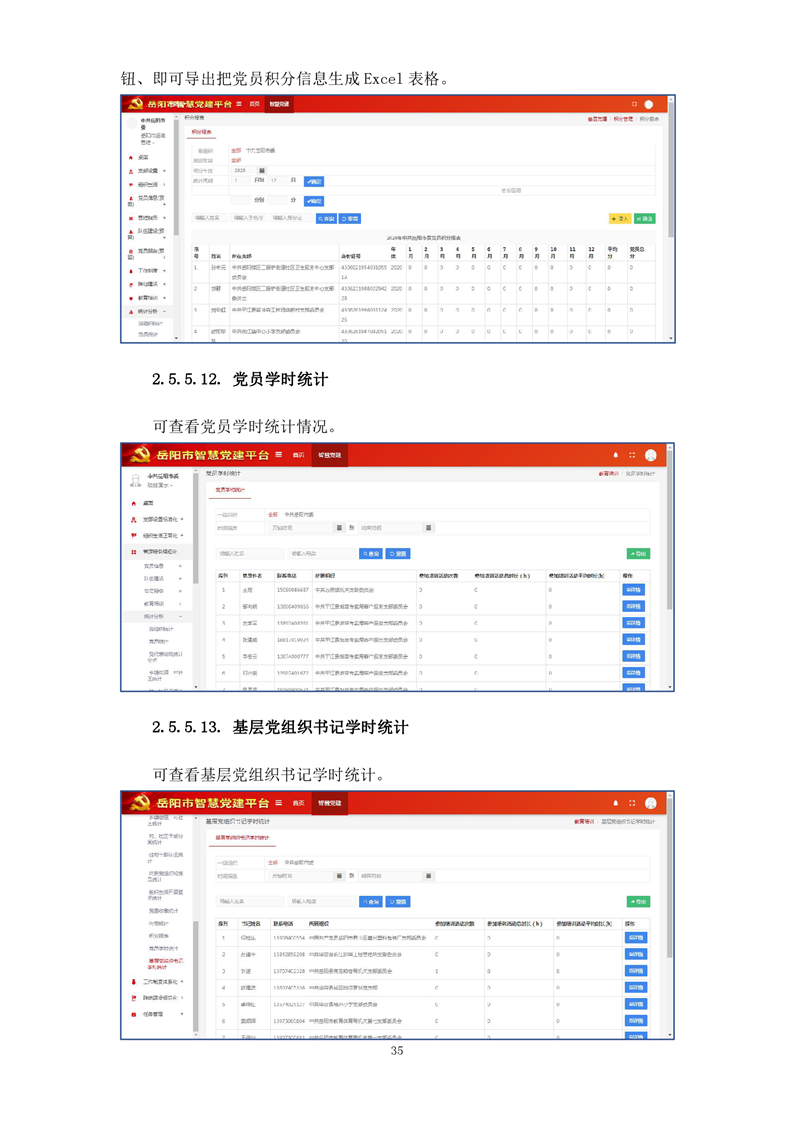Viewport: 793px width, 1122px height.
Task: Click yellow 导入 button in top screenshot
Action: point(620,217)
